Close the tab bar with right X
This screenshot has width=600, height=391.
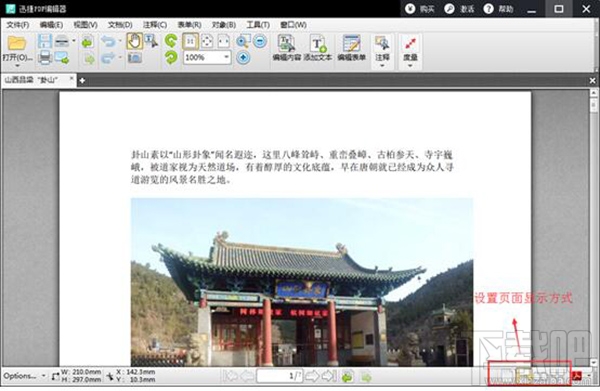point(592,80)
